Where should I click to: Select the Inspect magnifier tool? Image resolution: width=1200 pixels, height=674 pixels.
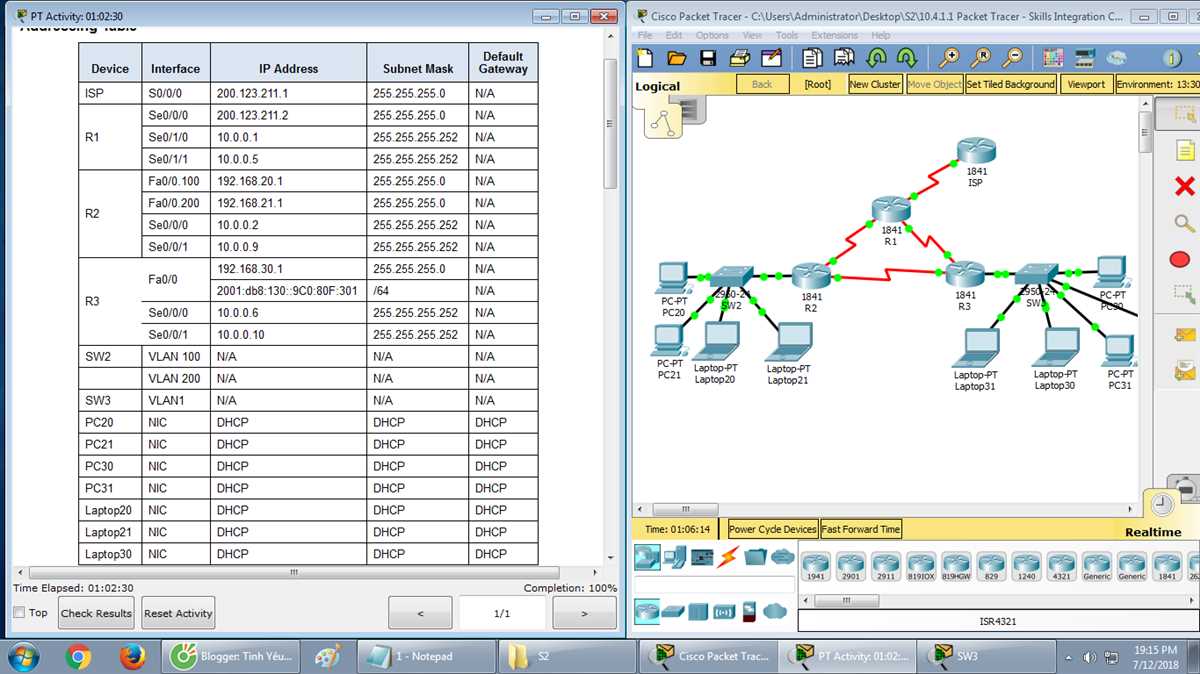(x=1184, y=223)
